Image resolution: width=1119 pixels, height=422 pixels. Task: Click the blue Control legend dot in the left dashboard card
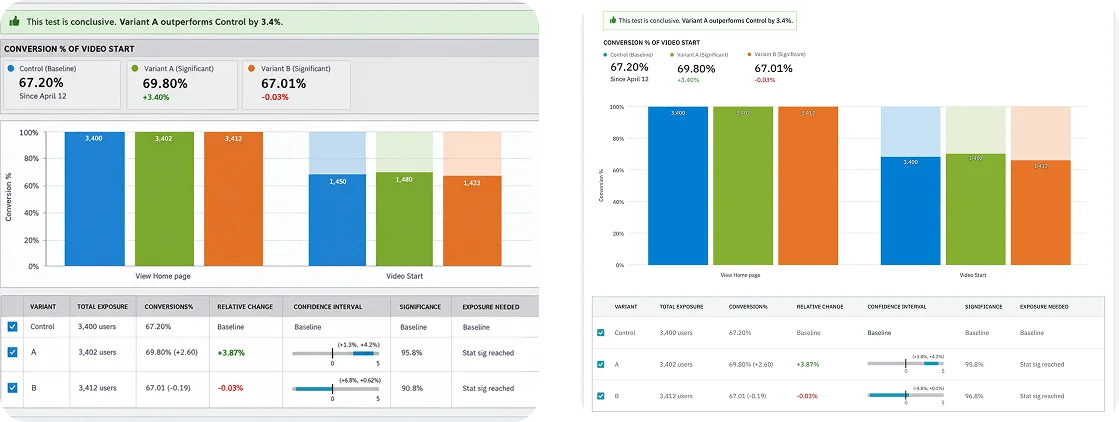10,69
